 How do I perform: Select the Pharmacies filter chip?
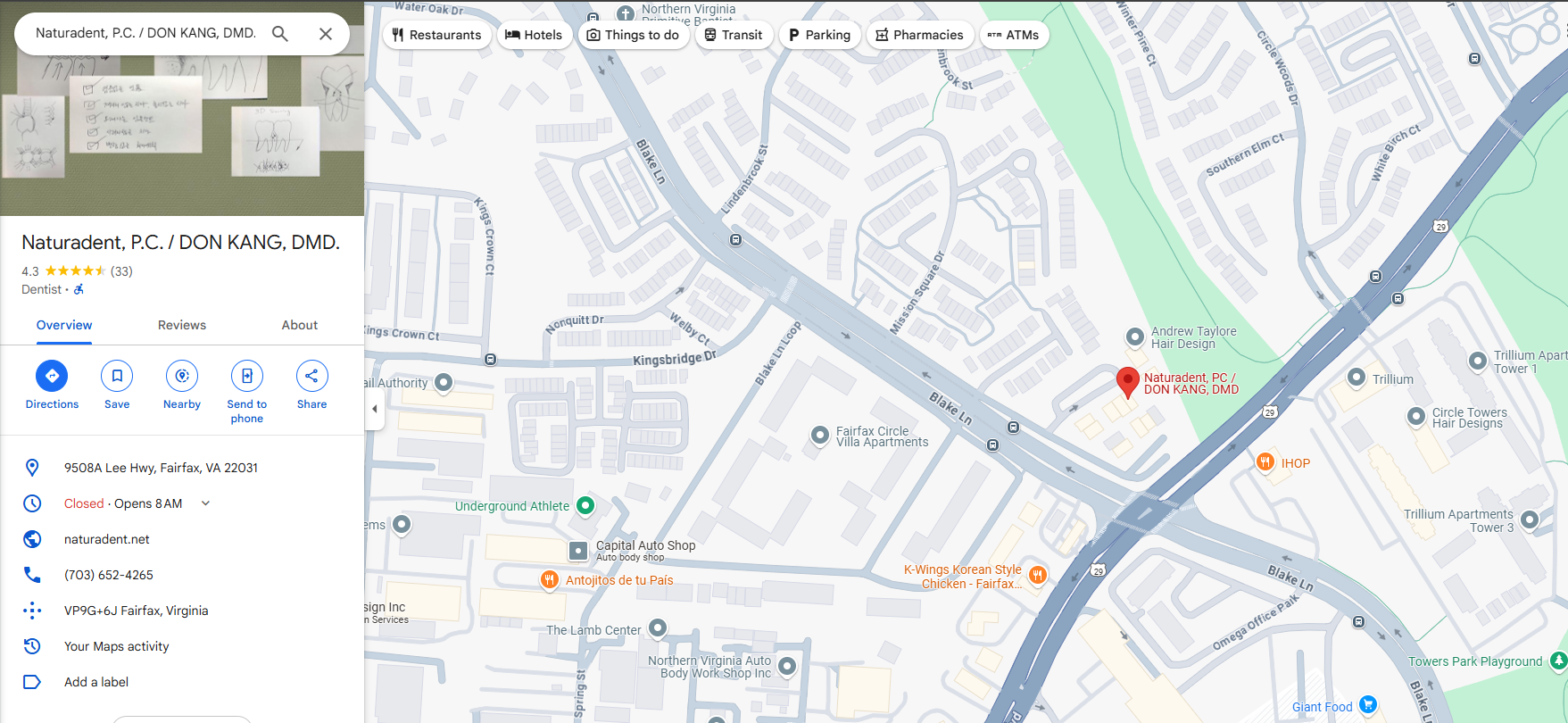click(919, 35)
